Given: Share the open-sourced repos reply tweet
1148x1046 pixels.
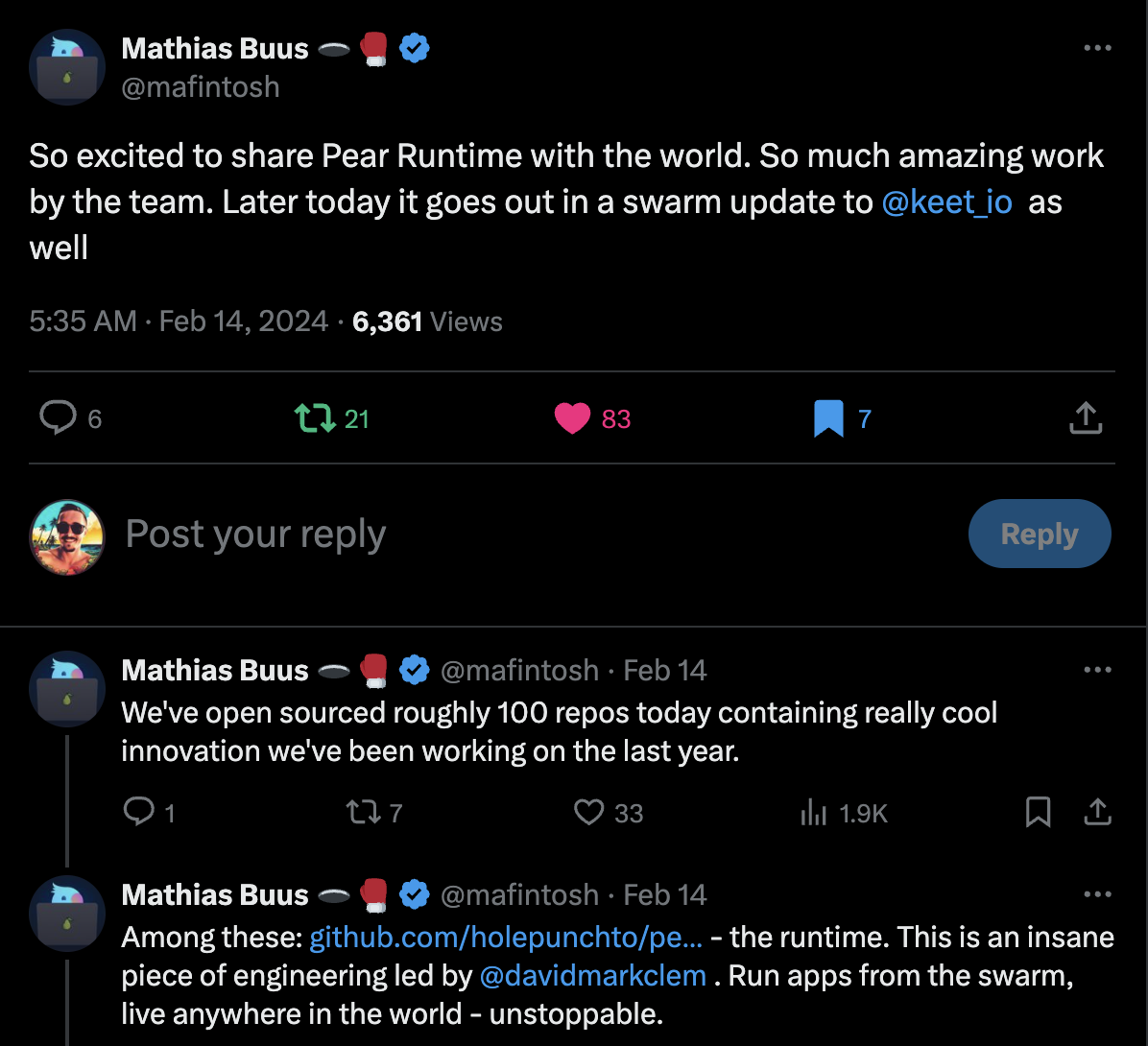Looking at the screenshot, I should tap(1097, 814).
